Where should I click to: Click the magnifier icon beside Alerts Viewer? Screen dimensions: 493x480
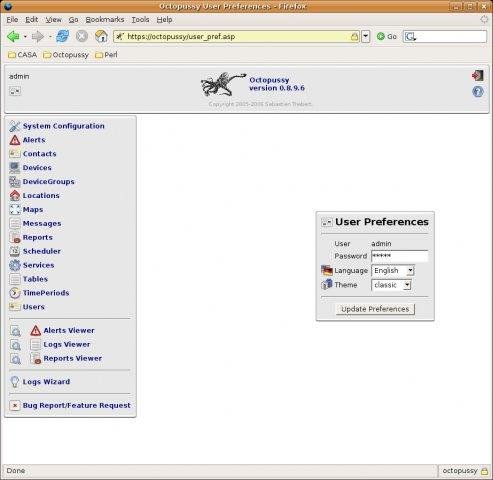(15, 331)
